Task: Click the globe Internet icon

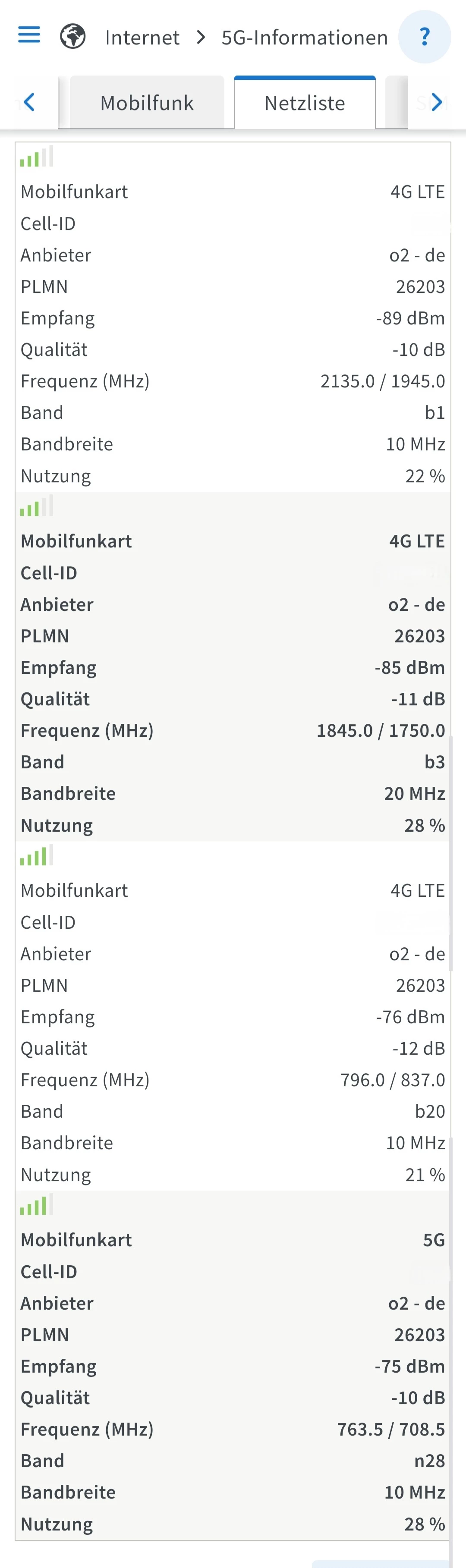Action: 72,37
